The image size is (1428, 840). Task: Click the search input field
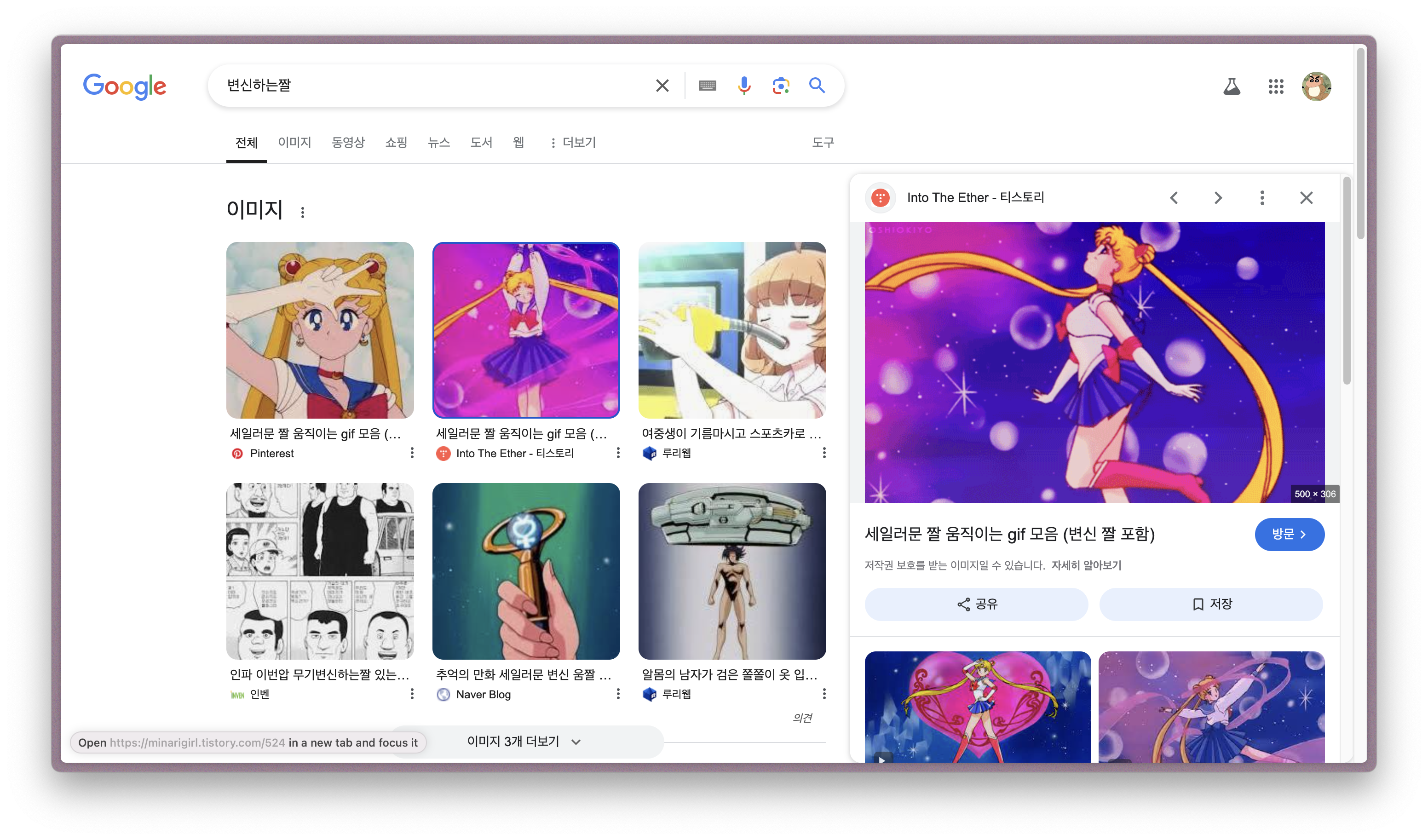[x=436, y=86]
